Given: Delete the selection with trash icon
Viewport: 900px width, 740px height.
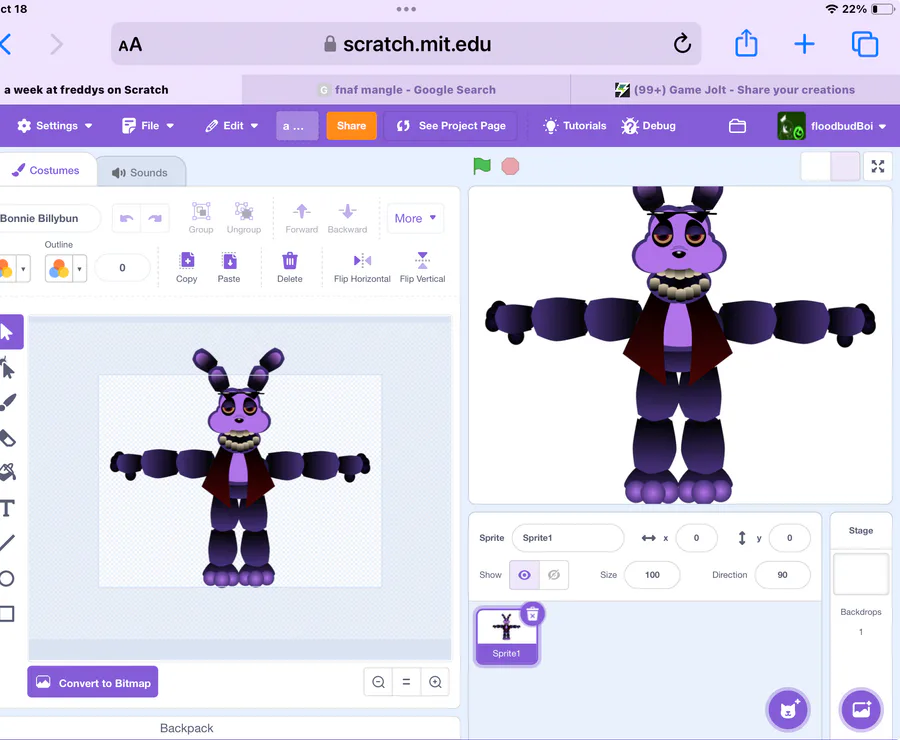Looking at the screenshot, I should pyautogui.click(x=290, y=267).
